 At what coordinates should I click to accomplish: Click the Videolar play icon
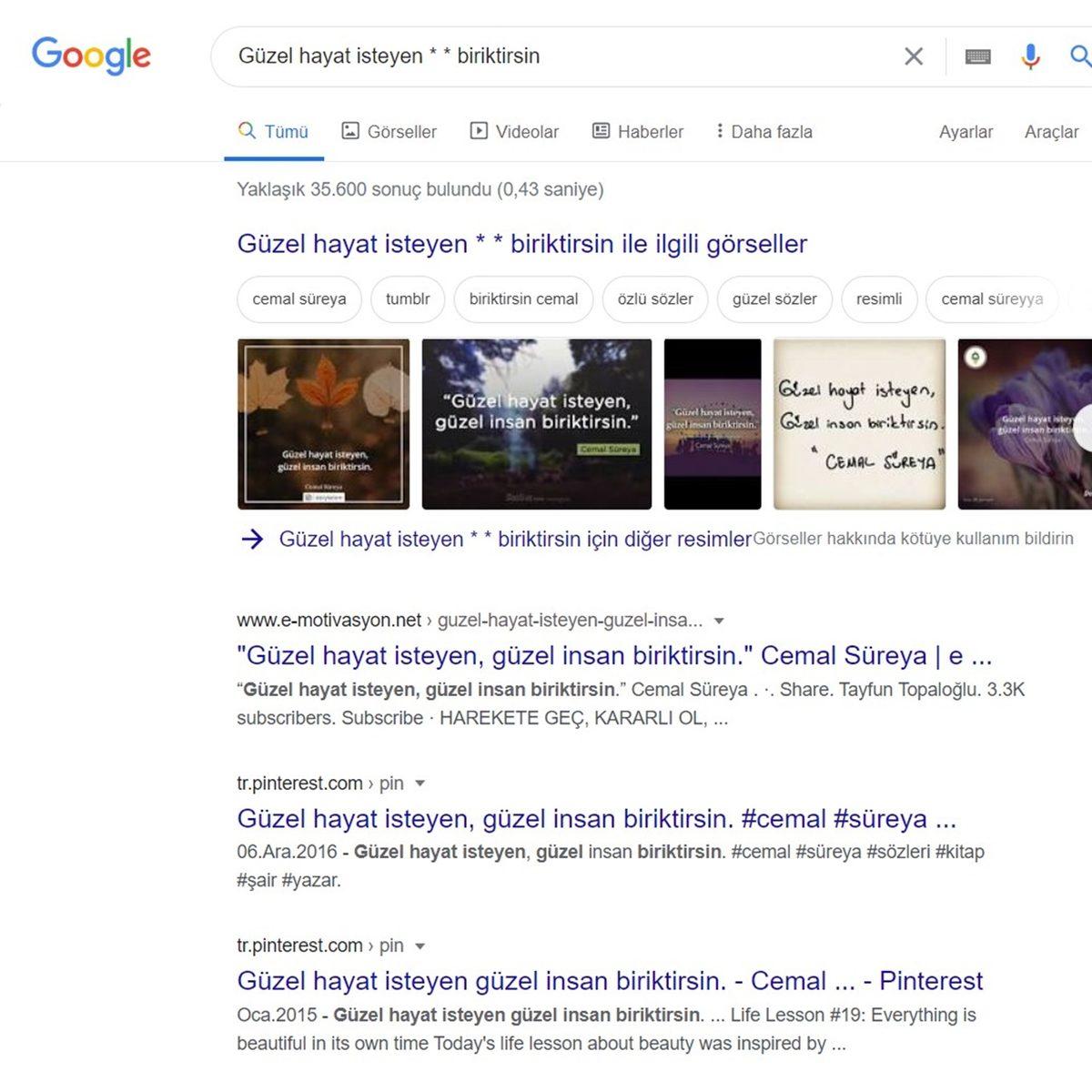(479, 131)
